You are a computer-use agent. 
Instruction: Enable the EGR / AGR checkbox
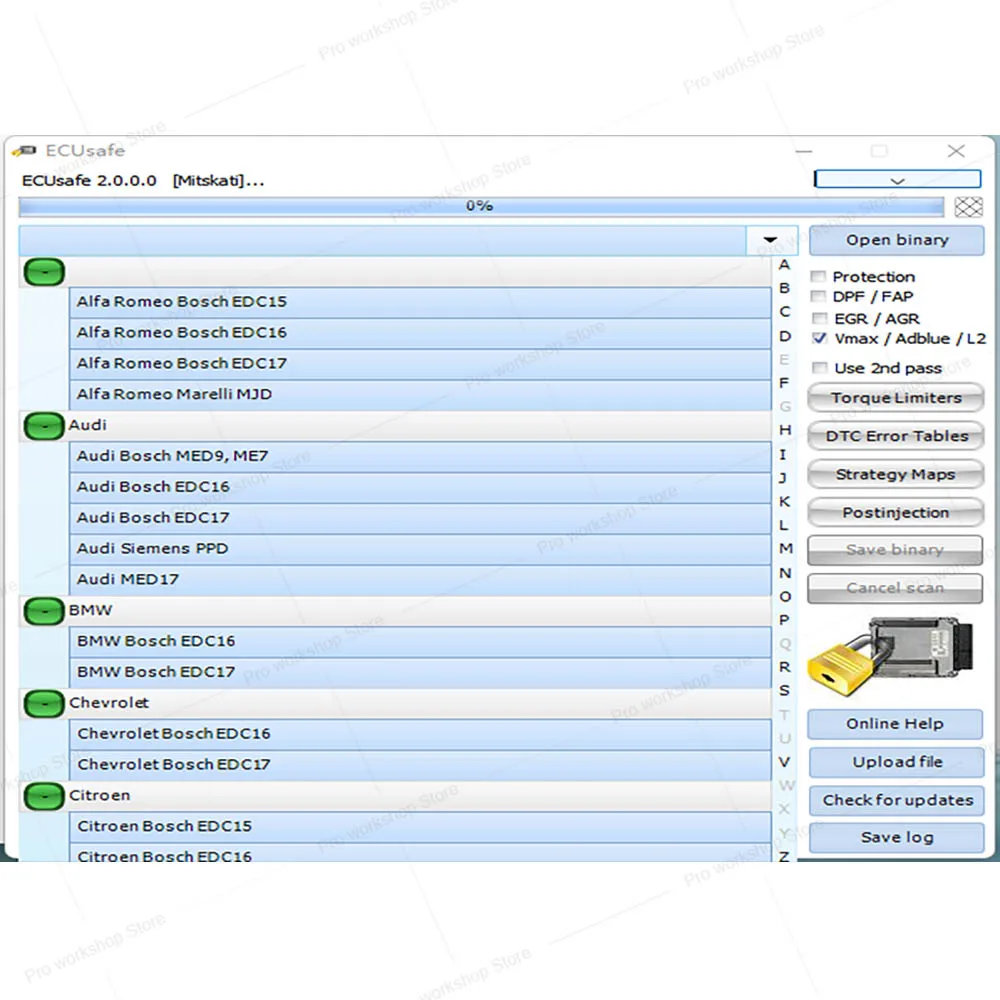[820, 318]
